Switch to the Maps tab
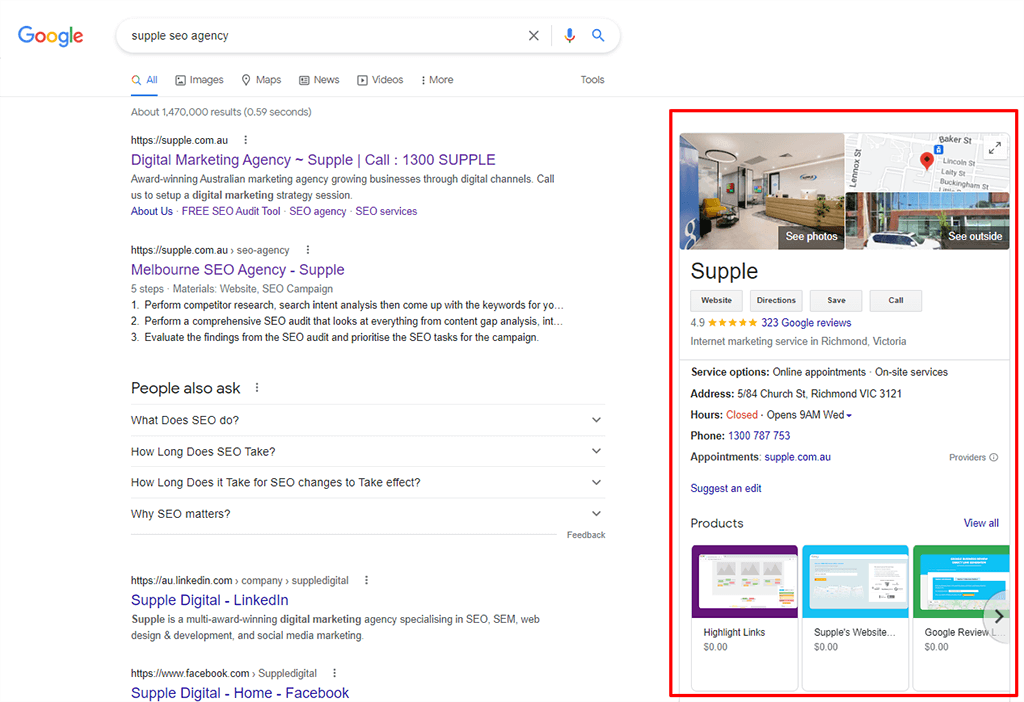Image resolution: width=1024 pixels, height=702 pixels. pyautogui.click(x=261, y=80)
